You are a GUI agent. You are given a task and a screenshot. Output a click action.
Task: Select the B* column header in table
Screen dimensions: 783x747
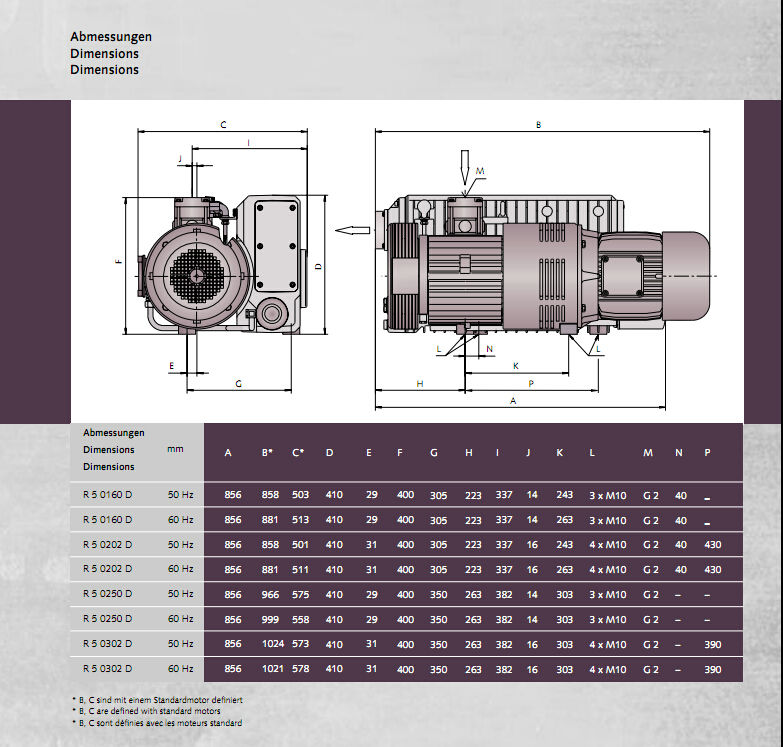click(x=268, y=453)
